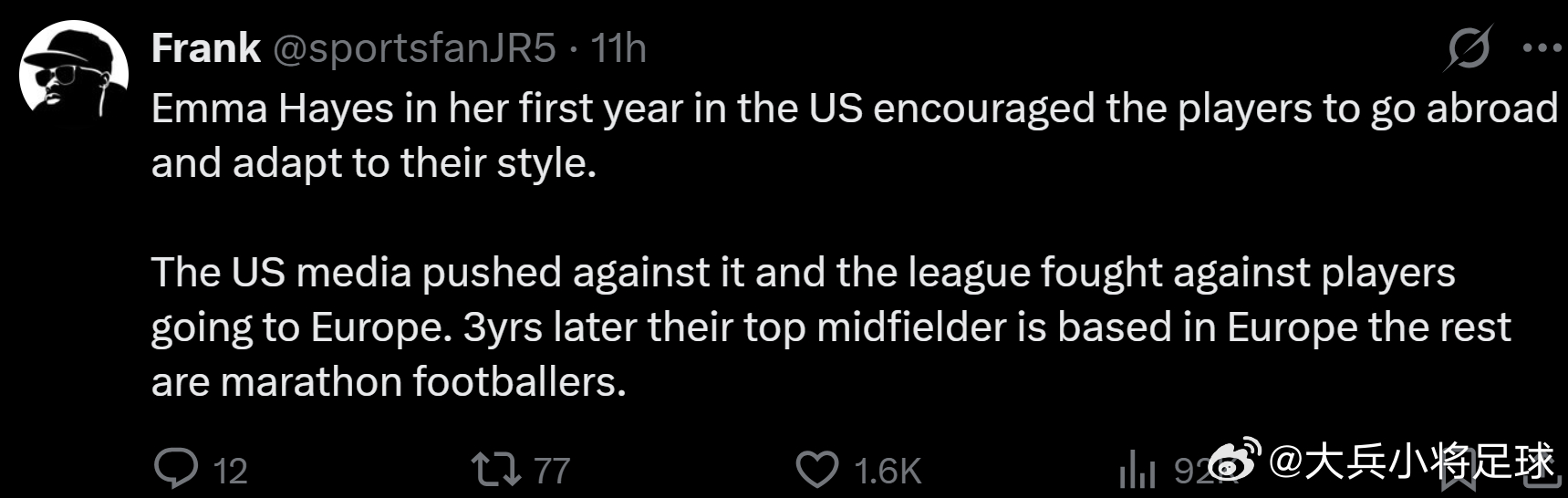This screenshot has height=498, width=1568.
Task: Click the @大兵小将足球 watermark text
Action: [x=1411, y=461]
